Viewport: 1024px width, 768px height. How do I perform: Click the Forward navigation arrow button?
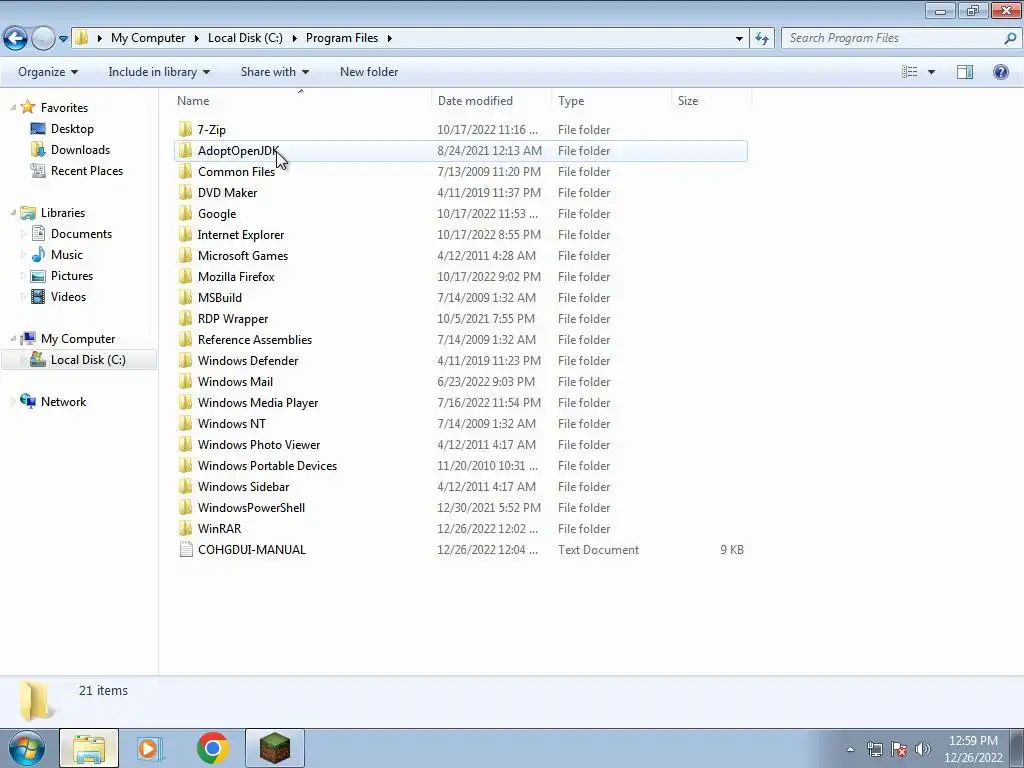pos(43,38)
